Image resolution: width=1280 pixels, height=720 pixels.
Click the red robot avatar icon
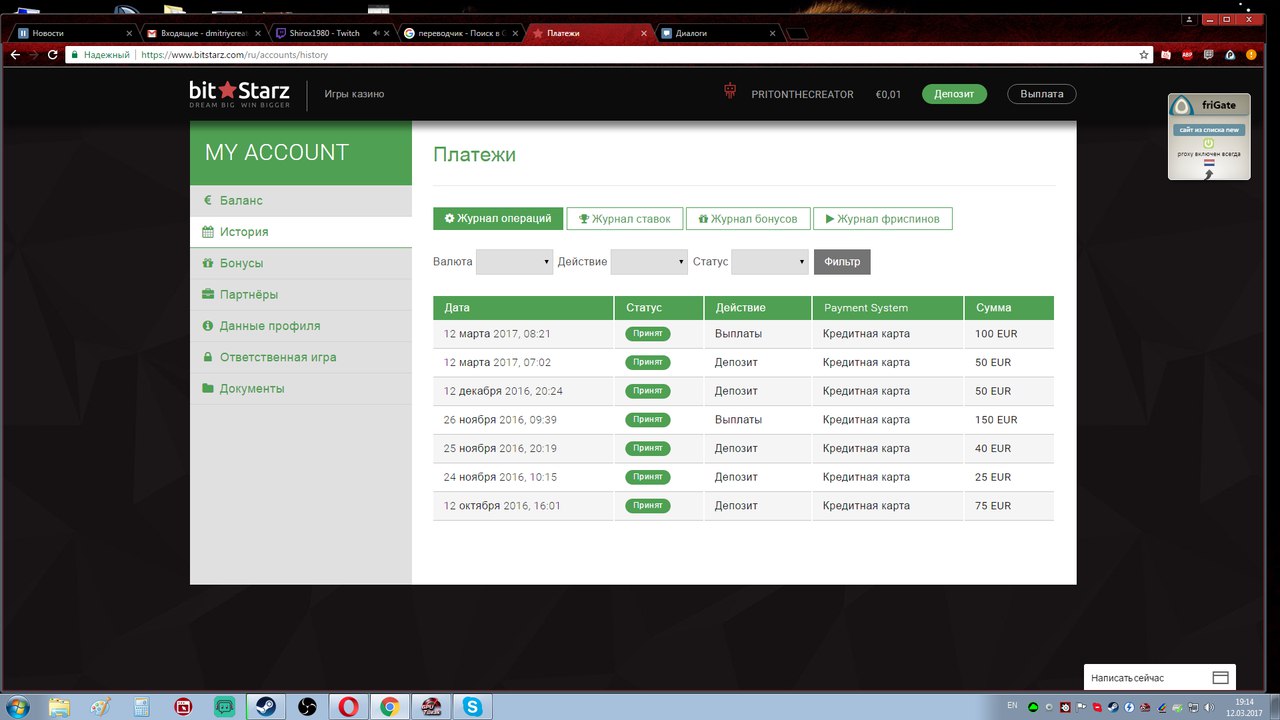coord(730,92)
